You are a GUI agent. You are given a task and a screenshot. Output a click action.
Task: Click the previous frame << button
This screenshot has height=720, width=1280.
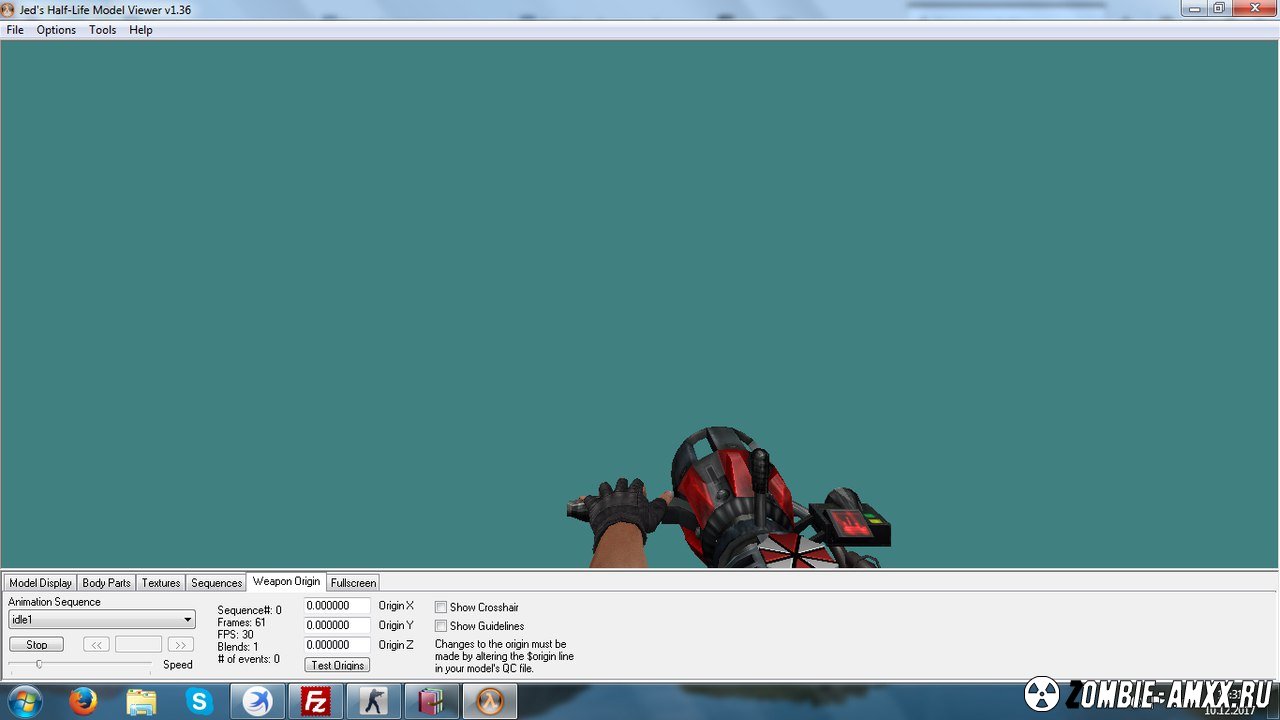tap(96, 645)
